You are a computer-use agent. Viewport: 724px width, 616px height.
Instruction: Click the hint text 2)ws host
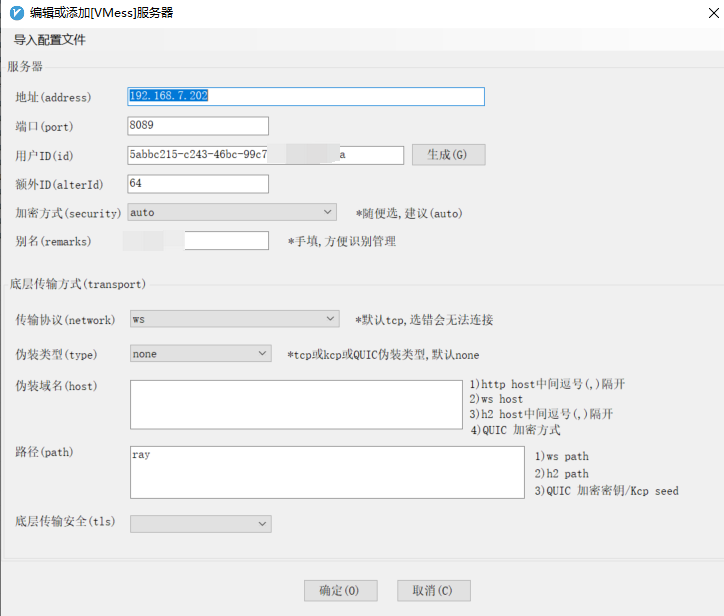496,399
